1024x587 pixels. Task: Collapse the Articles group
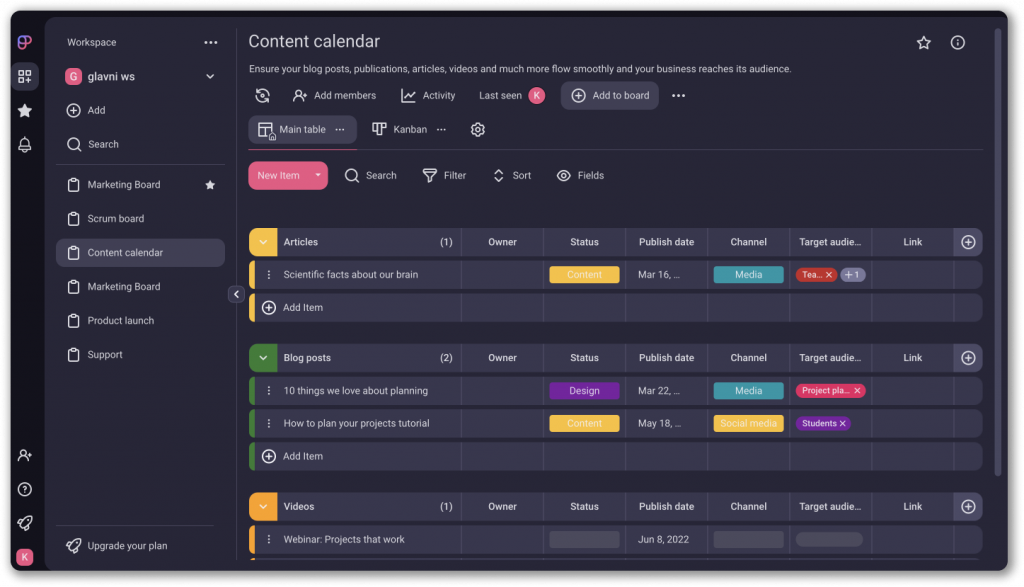(263, 242)
